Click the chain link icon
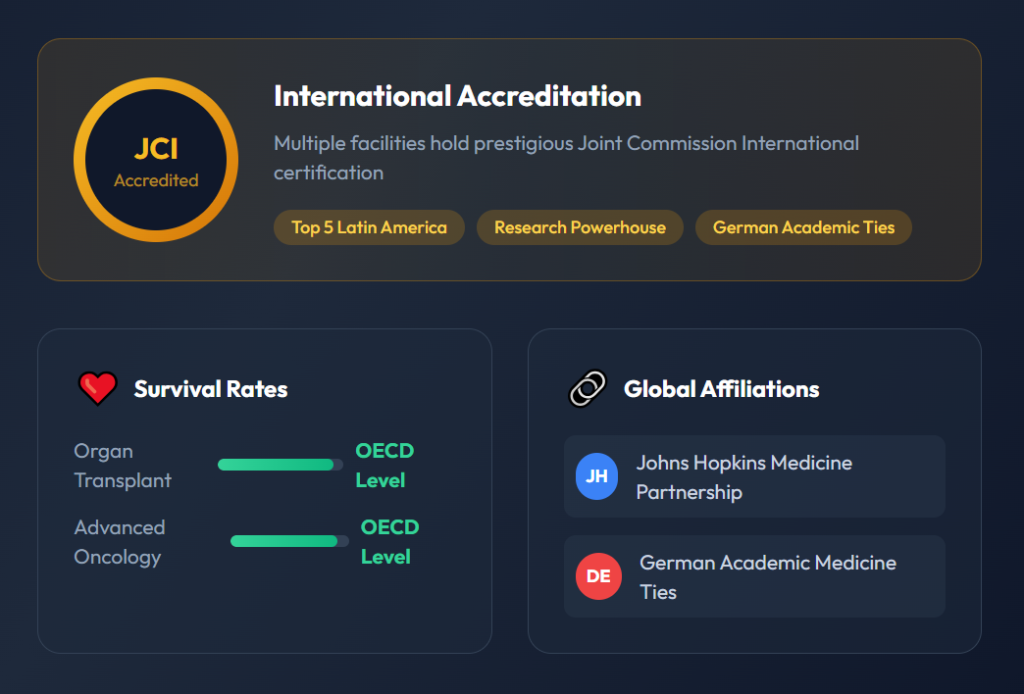This screenshot has height=694, width=1024. tap(588, 389)
